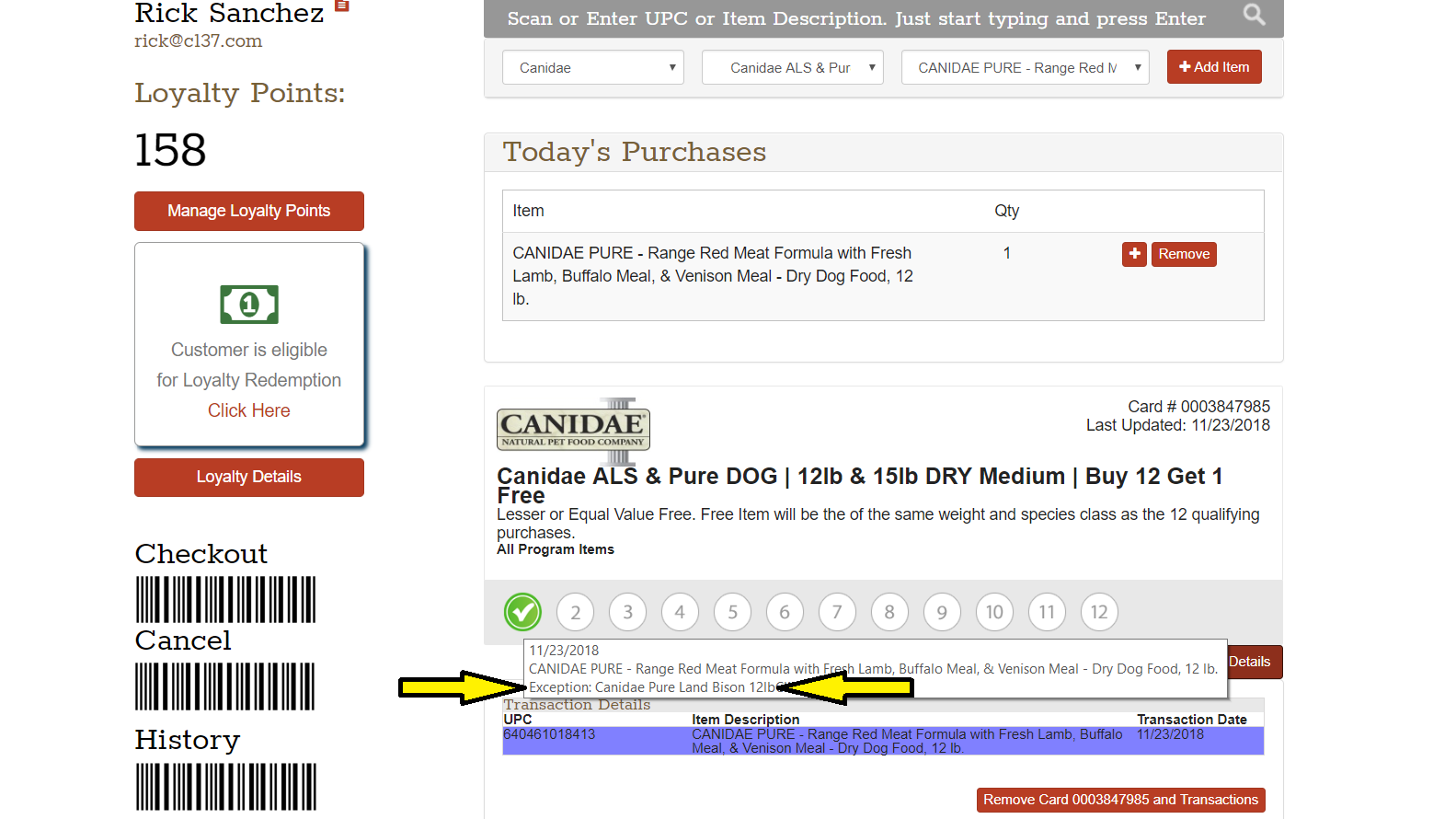Click the Canidae brand logo
This screenshot has width=1456, height=819.
click(574, 430)
